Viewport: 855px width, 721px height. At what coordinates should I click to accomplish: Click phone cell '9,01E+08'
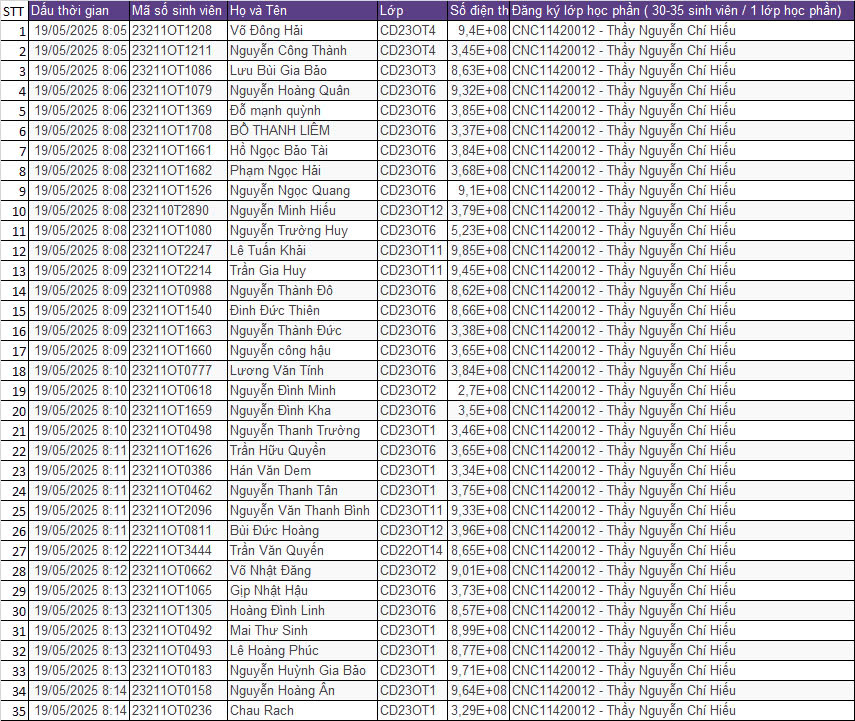[478, 570]
